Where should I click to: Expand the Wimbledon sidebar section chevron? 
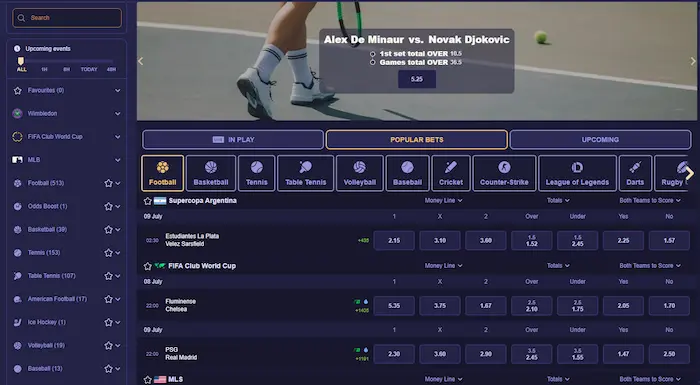point(117,113)
